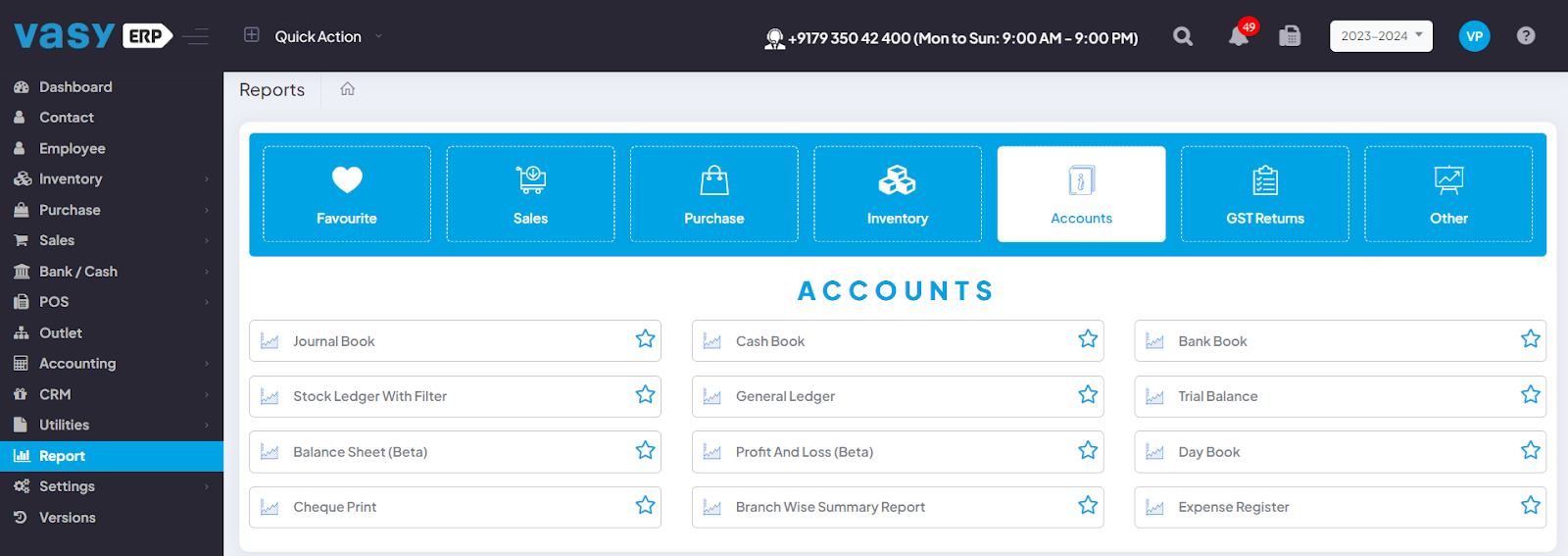The image size is (1568, 556).
Task: Click the Outlet sidebar icon
Action: [x=21, y=333]
